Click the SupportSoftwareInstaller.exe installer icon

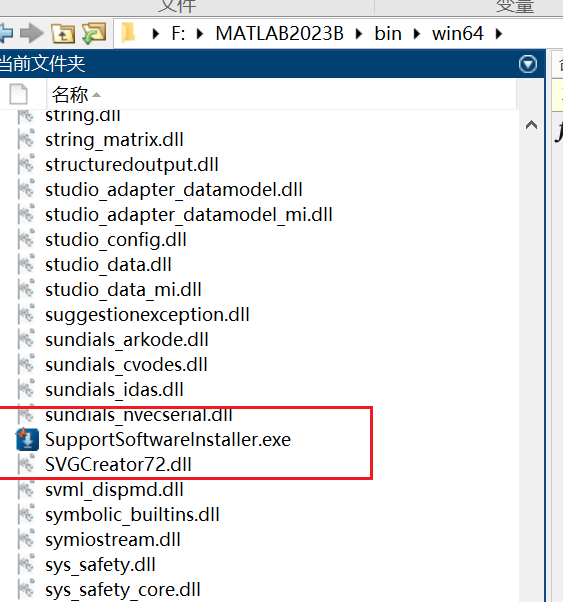pyautogui.click(x=27, y=439)
